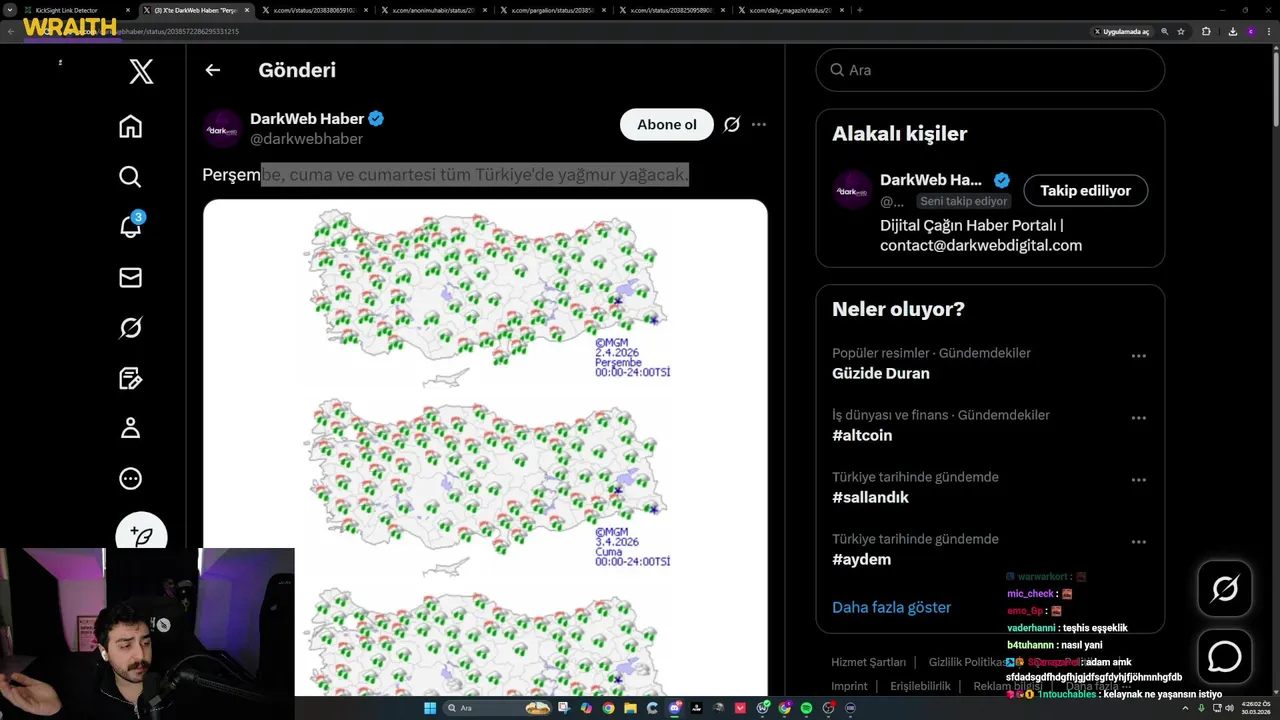This screenshot has height=720, width=1280.
Task: Open the compose-note icon in the sidebar
Action: click(130, 378)
